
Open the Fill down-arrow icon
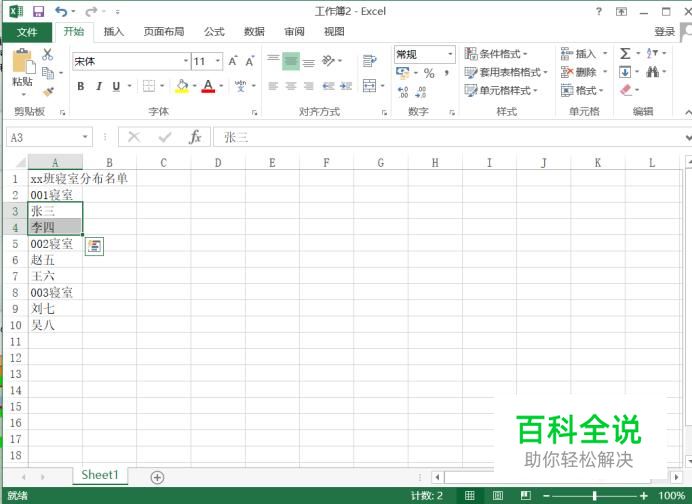[625, 72]
